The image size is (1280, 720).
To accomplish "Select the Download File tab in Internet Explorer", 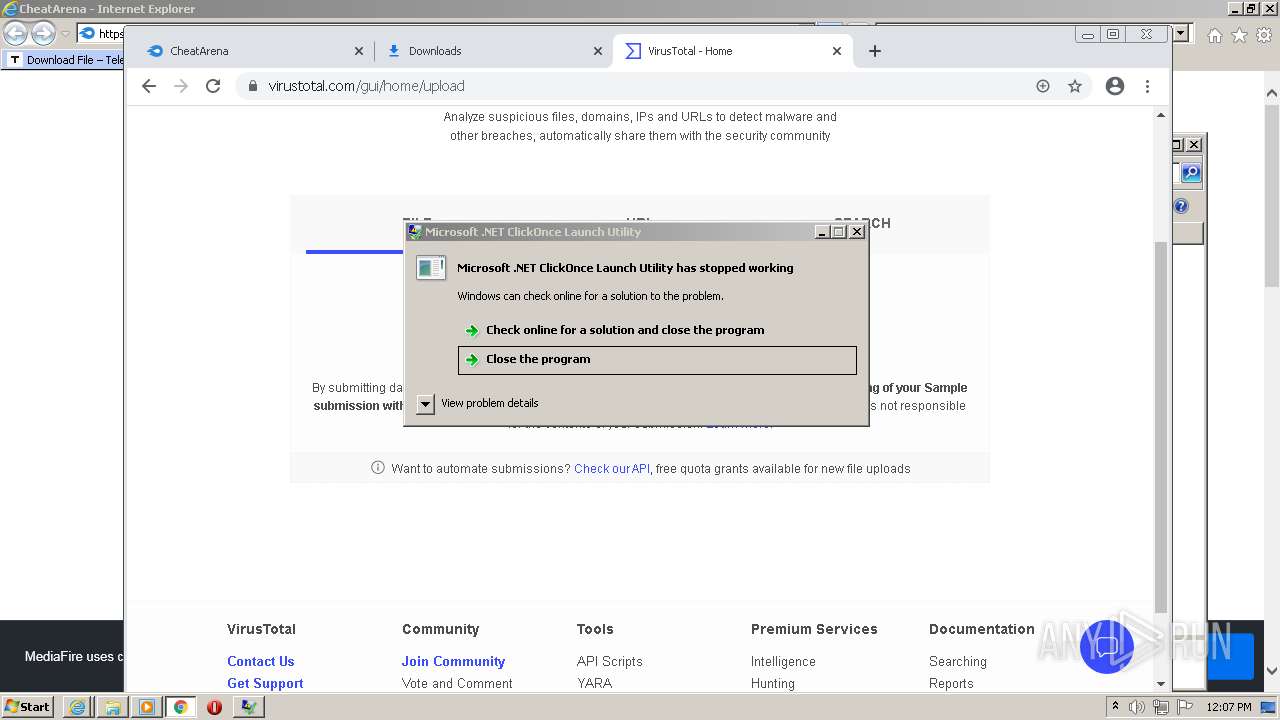I will (65, 60).
